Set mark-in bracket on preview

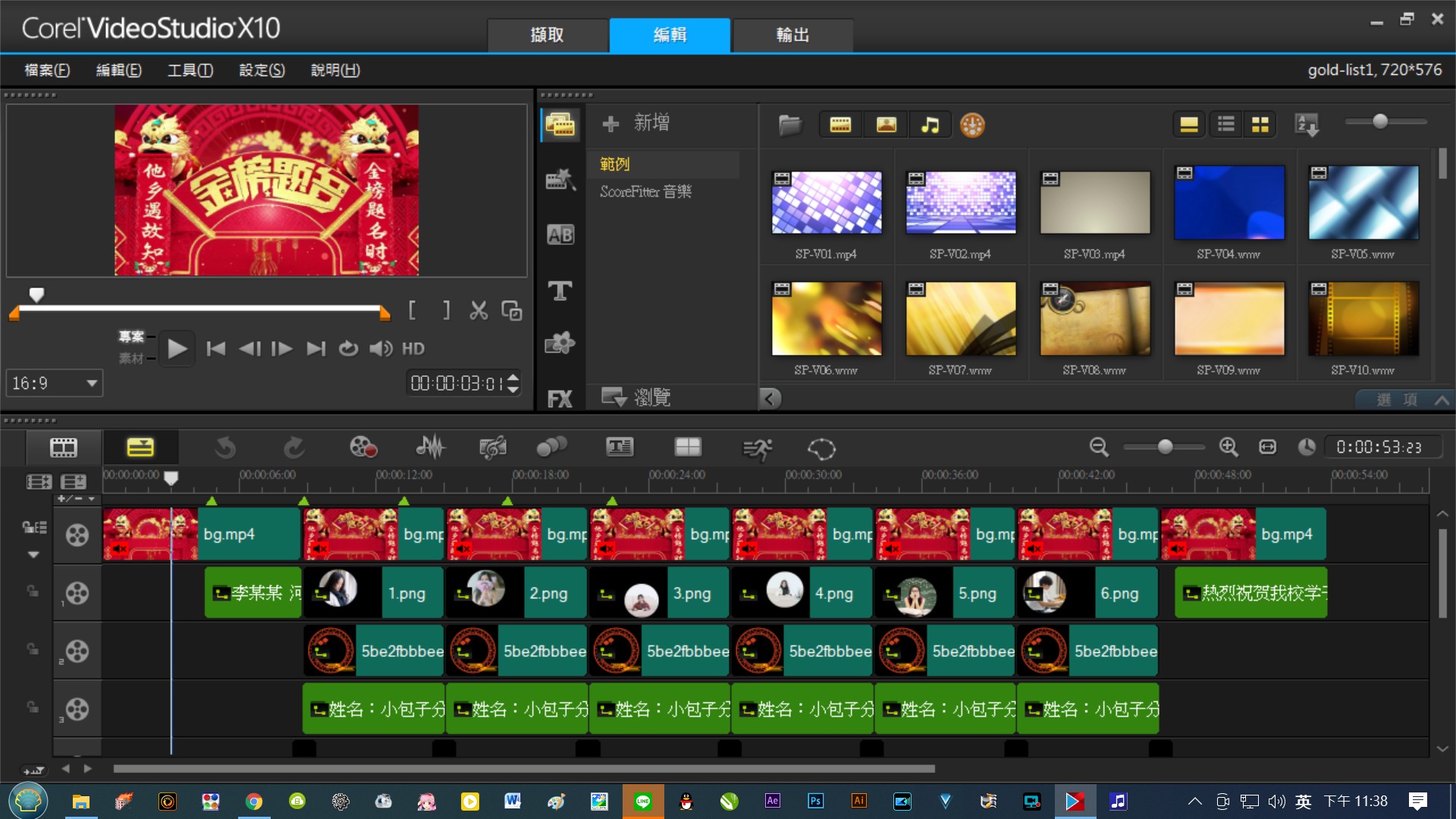[412, 310]
